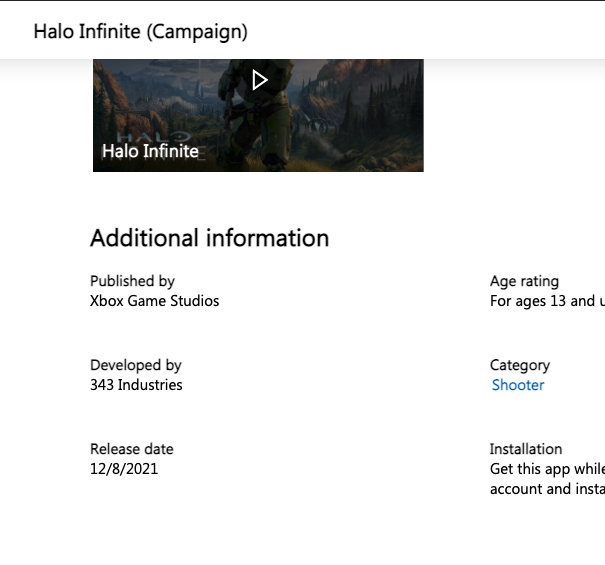
Task: Open the Halo Infinite trailer thumbnail
Action: [258, 115]
